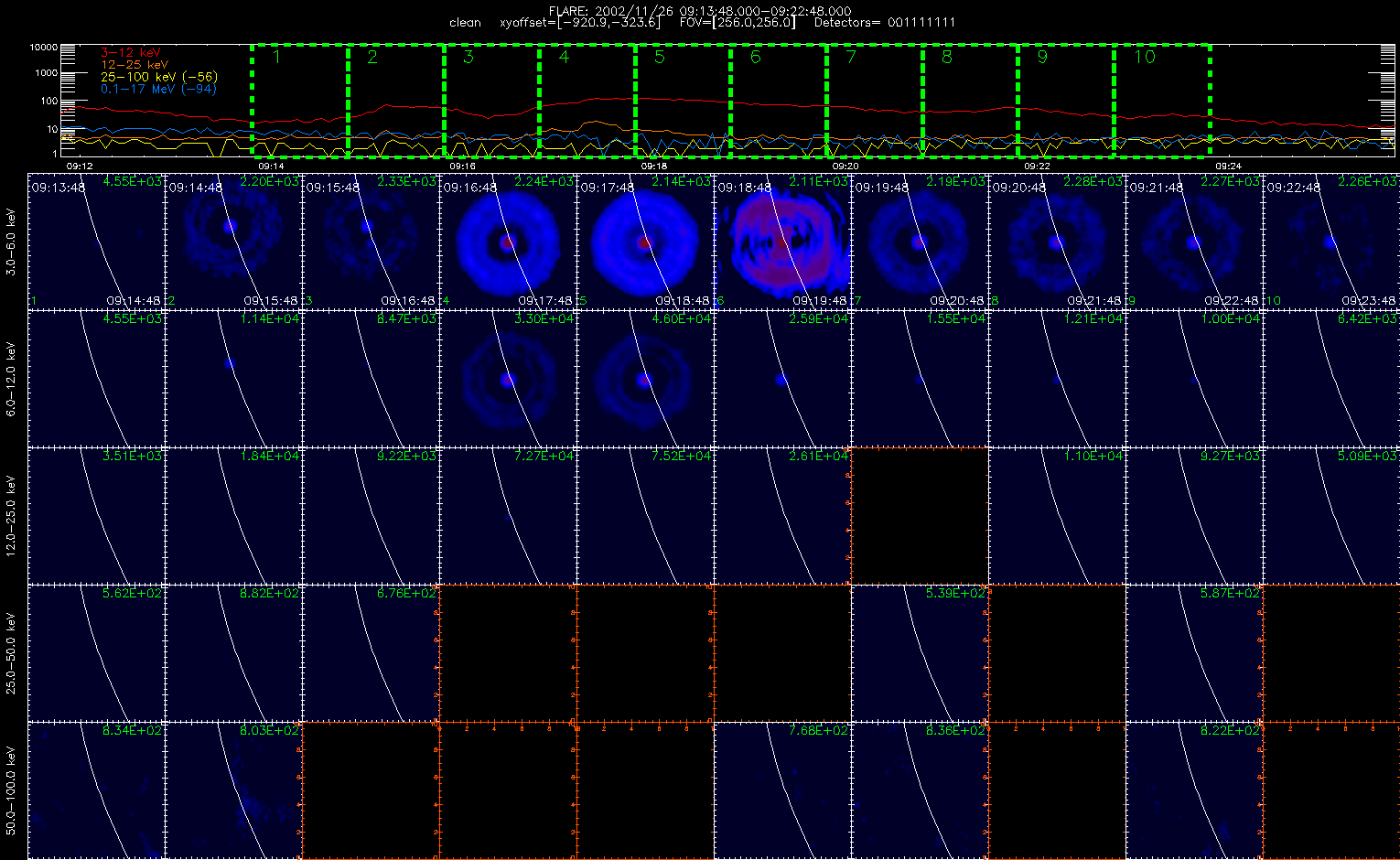Click the '09:13:48' start time label
The width and height of the screenshot is (1400, 860).
click(x=58, y=188)
